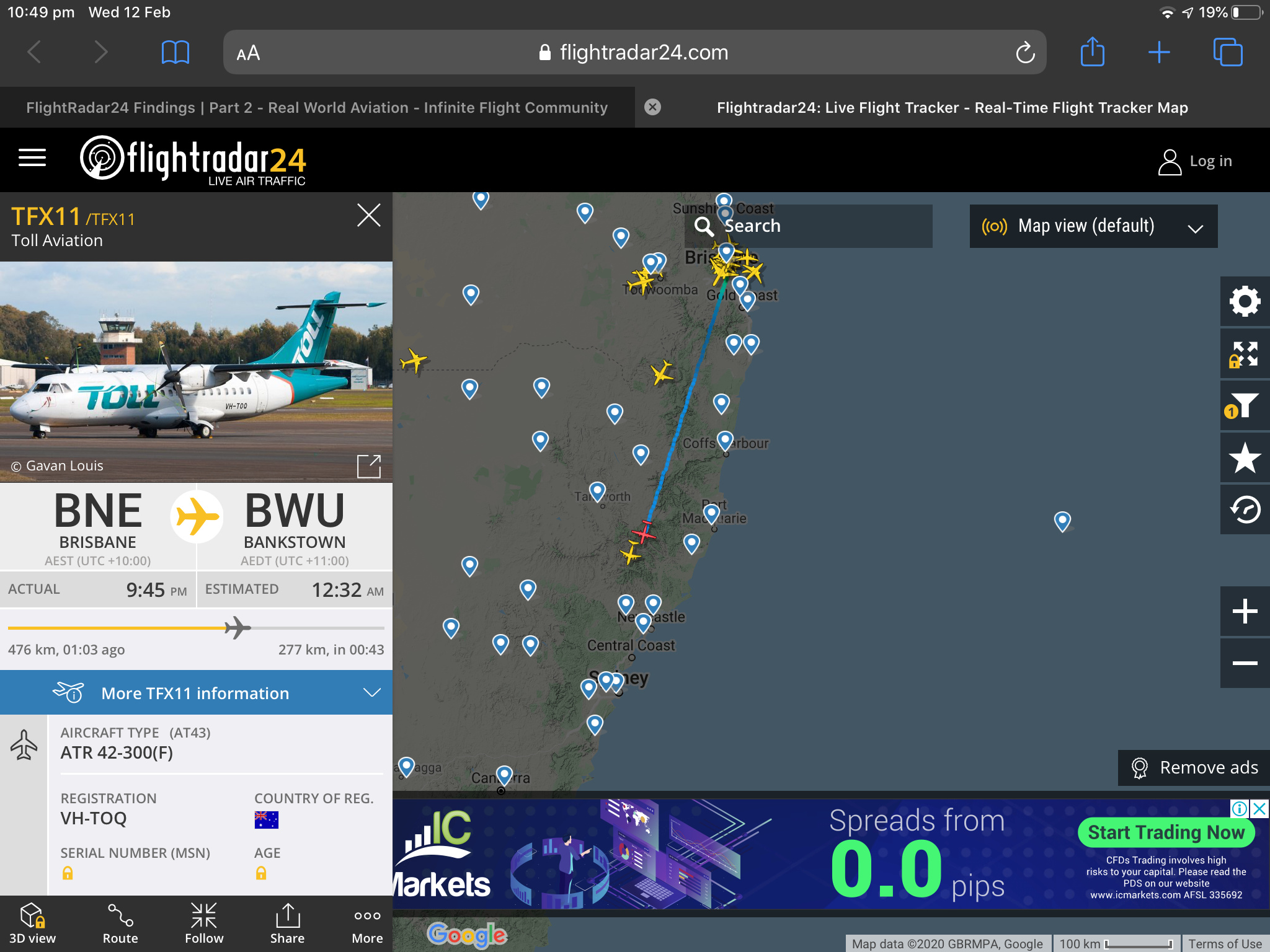Open the More options dots icon

367,923
